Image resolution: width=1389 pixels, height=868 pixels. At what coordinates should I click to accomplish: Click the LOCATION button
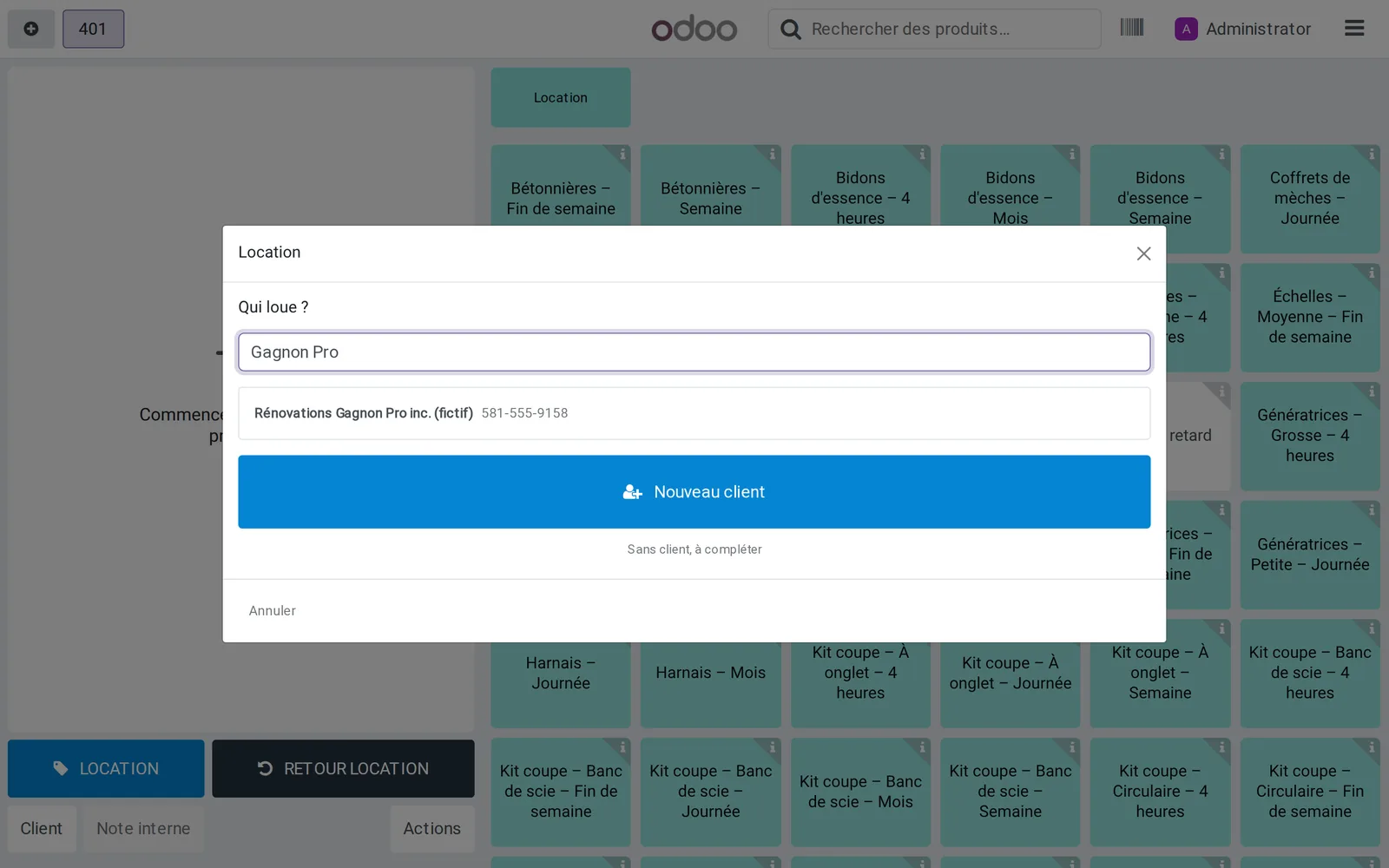point(106,768)
